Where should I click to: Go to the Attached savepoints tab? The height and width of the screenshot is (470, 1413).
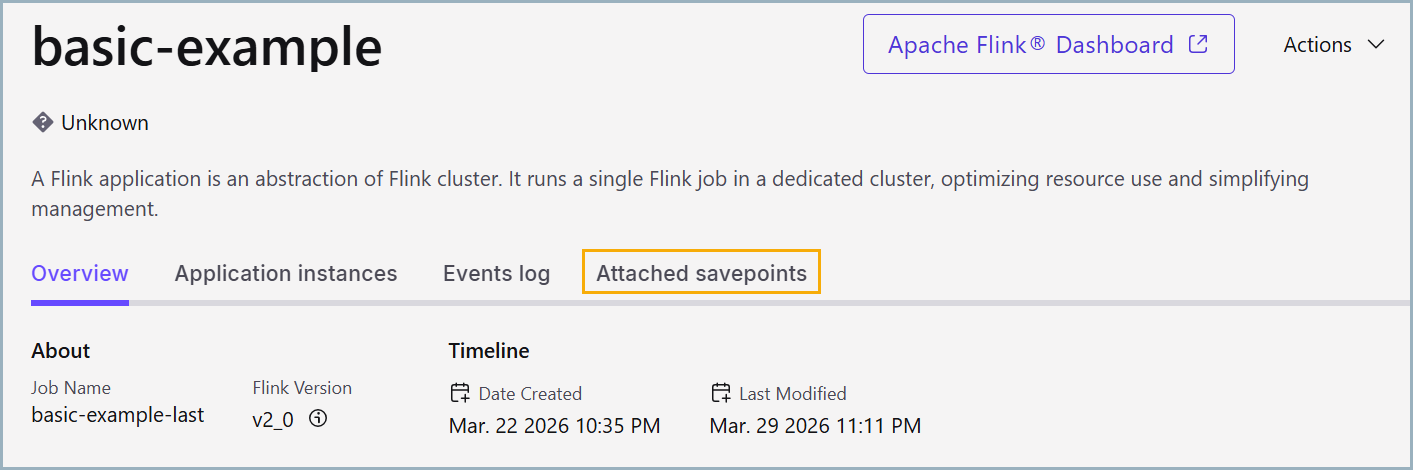pyautogui.click(x=701, y=273)
